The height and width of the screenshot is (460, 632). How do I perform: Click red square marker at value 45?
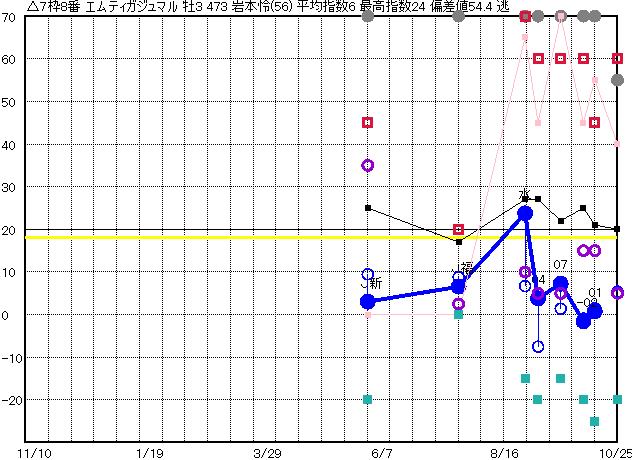(367, 122)
